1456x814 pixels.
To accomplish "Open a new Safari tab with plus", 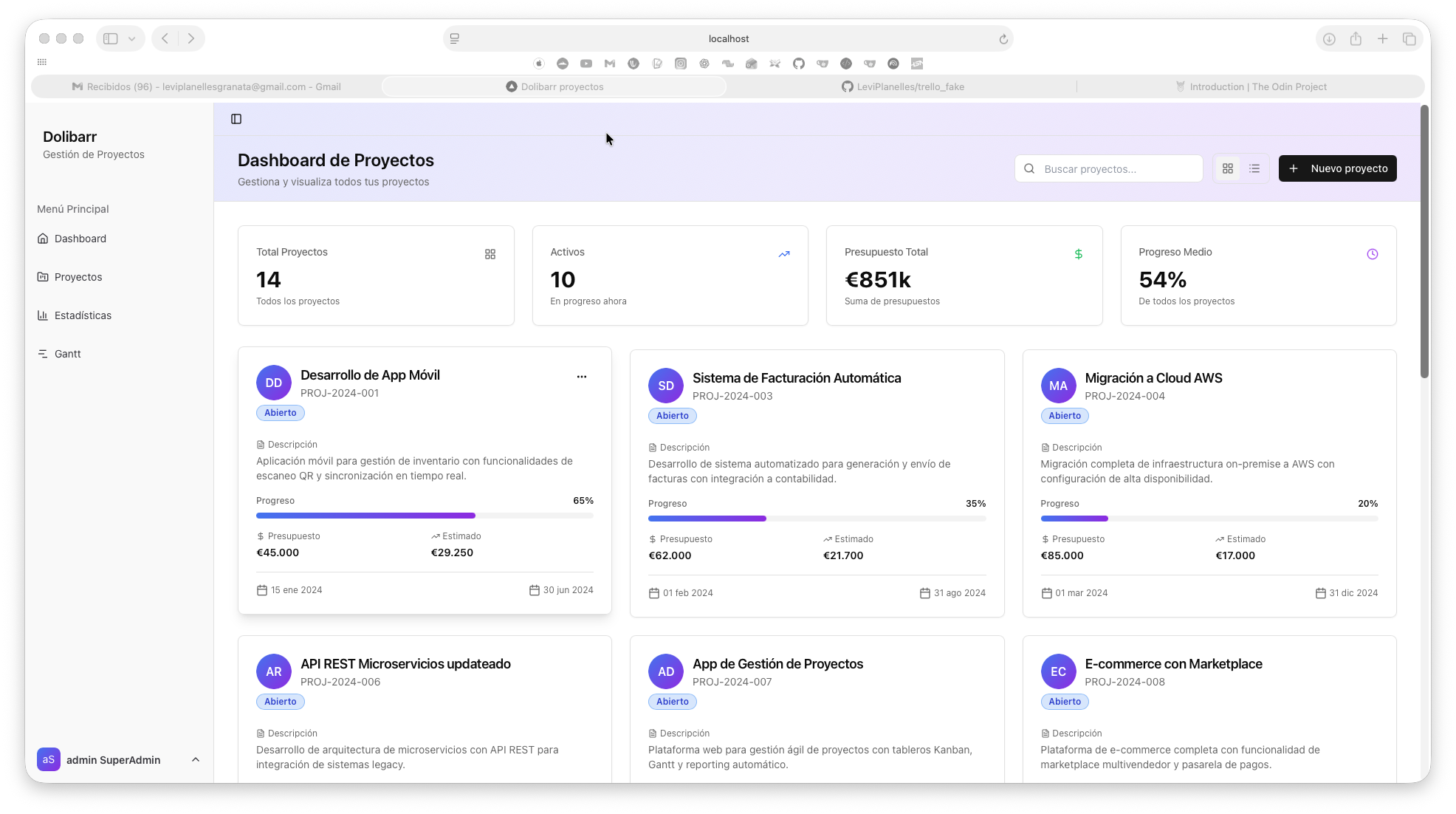I will pyautogui.click(x=1382, y=38).
